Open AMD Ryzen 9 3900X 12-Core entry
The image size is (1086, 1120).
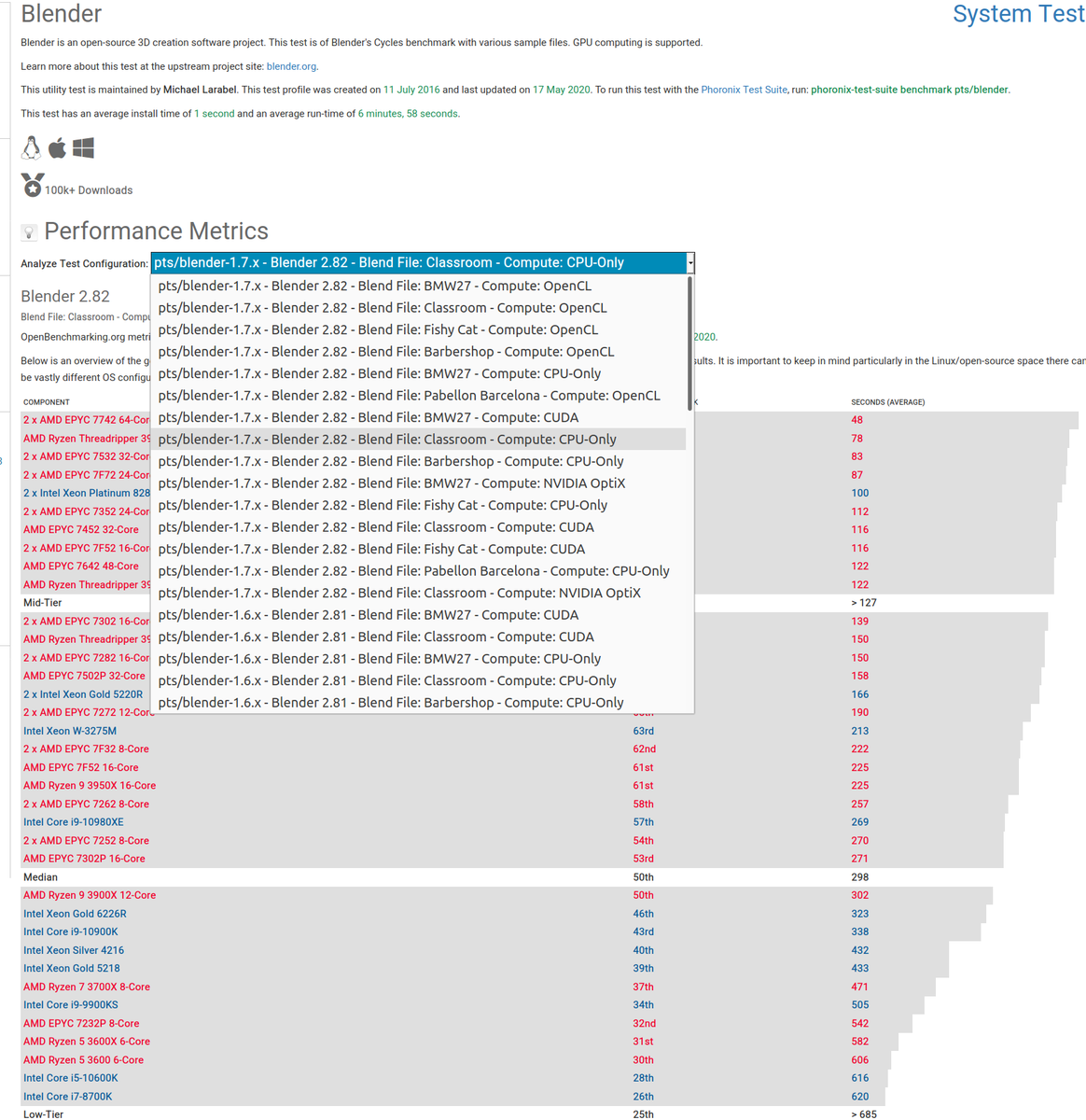[90, 895]
